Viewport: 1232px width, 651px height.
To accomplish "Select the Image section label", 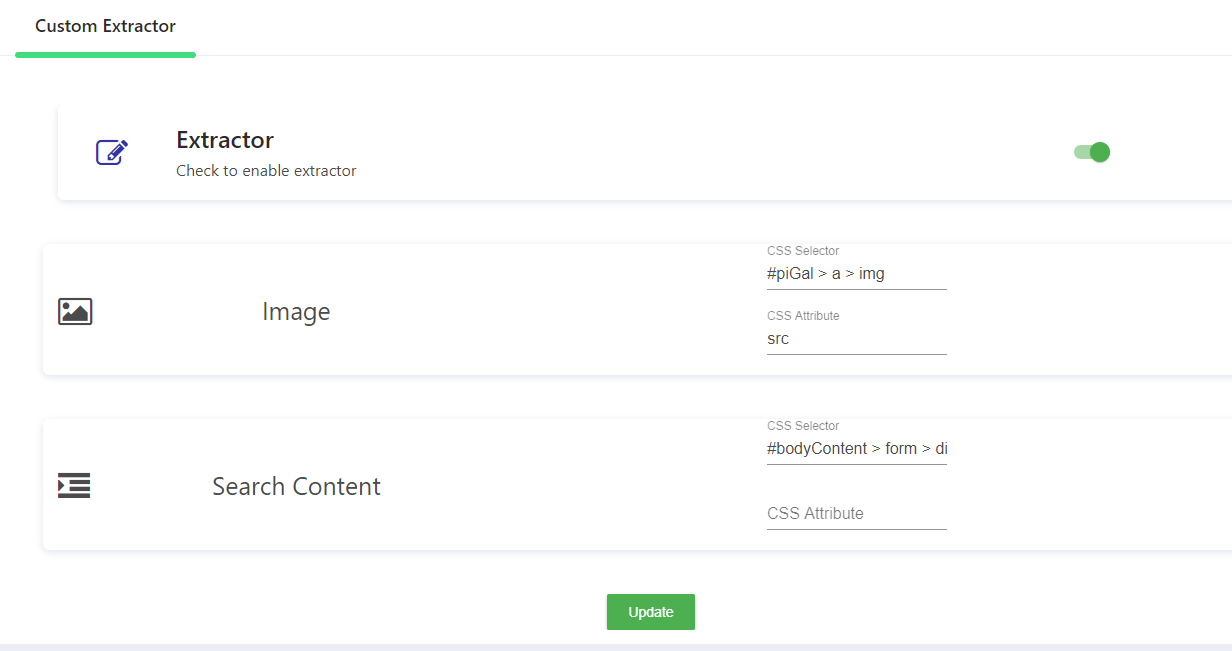I will point(296,312).
